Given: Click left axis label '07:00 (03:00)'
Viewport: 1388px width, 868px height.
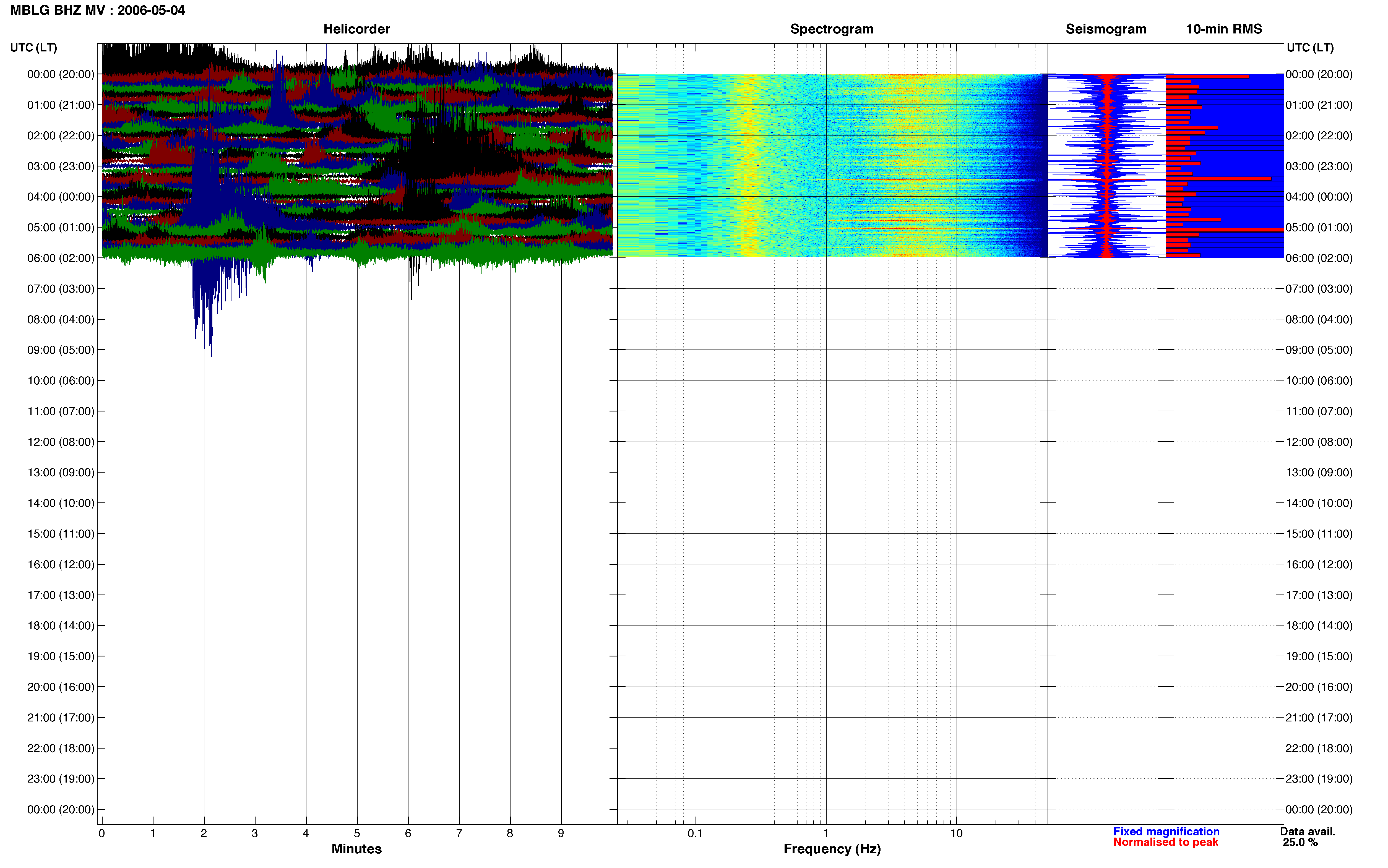Looking at the screenshot, I should pyautogui.click(x=61, y=289).
